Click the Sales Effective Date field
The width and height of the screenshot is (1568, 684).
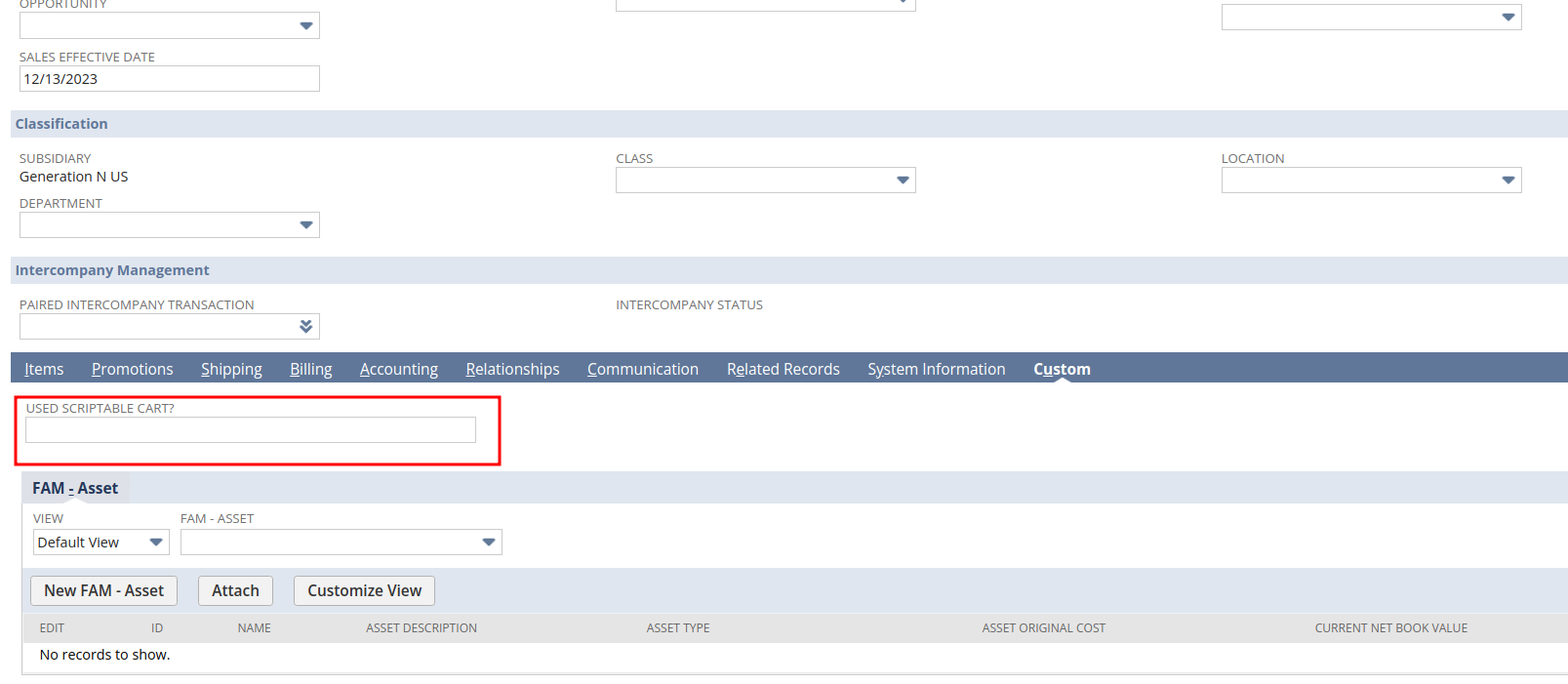pyautogui.click(x=169, y=79)
